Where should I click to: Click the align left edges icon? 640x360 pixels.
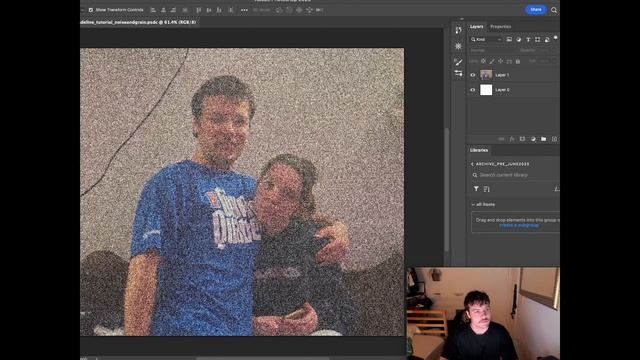[x=153, y=10]
